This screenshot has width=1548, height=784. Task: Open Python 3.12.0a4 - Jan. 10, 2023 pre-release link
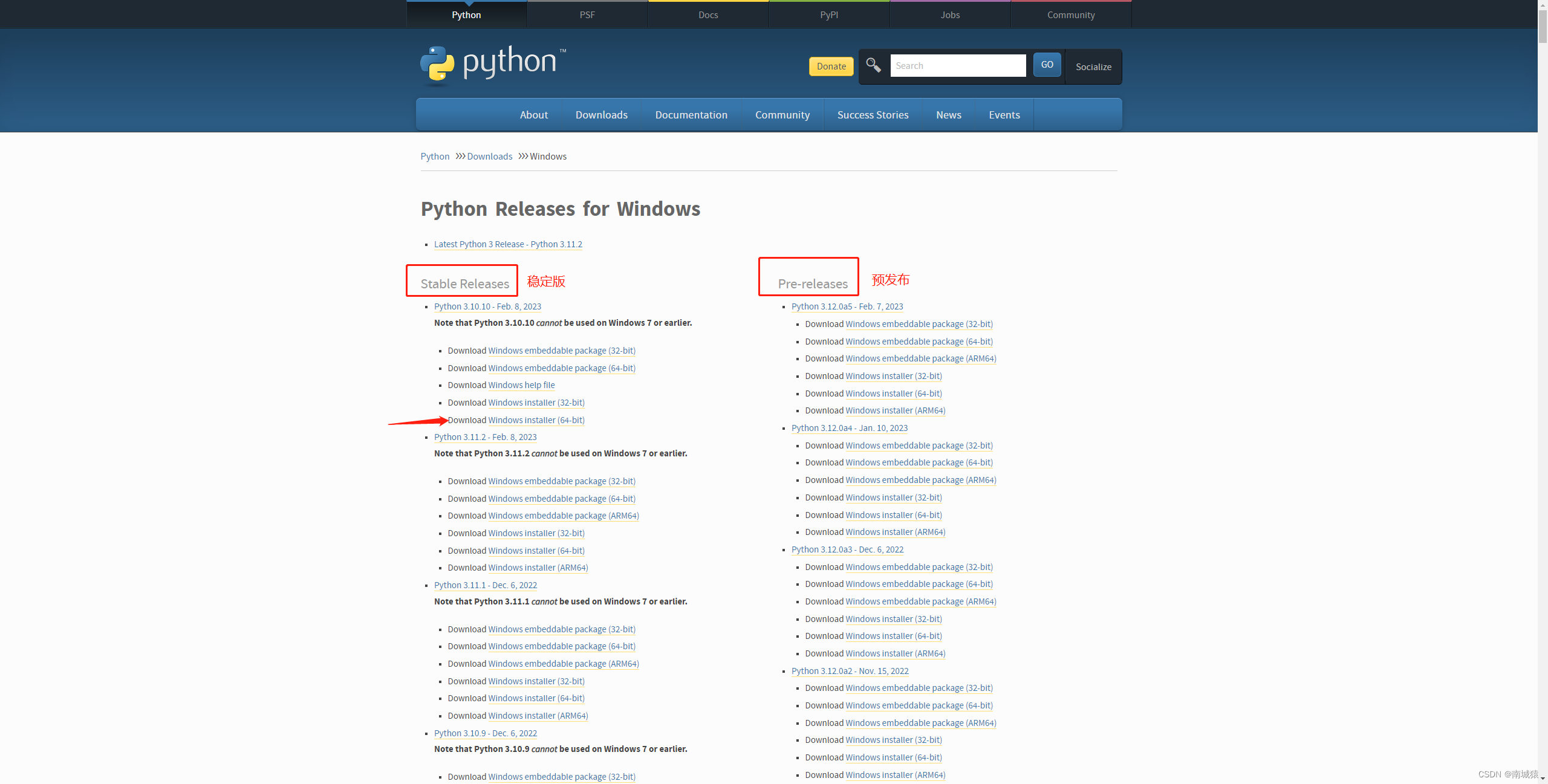click(x=850, y=428)
